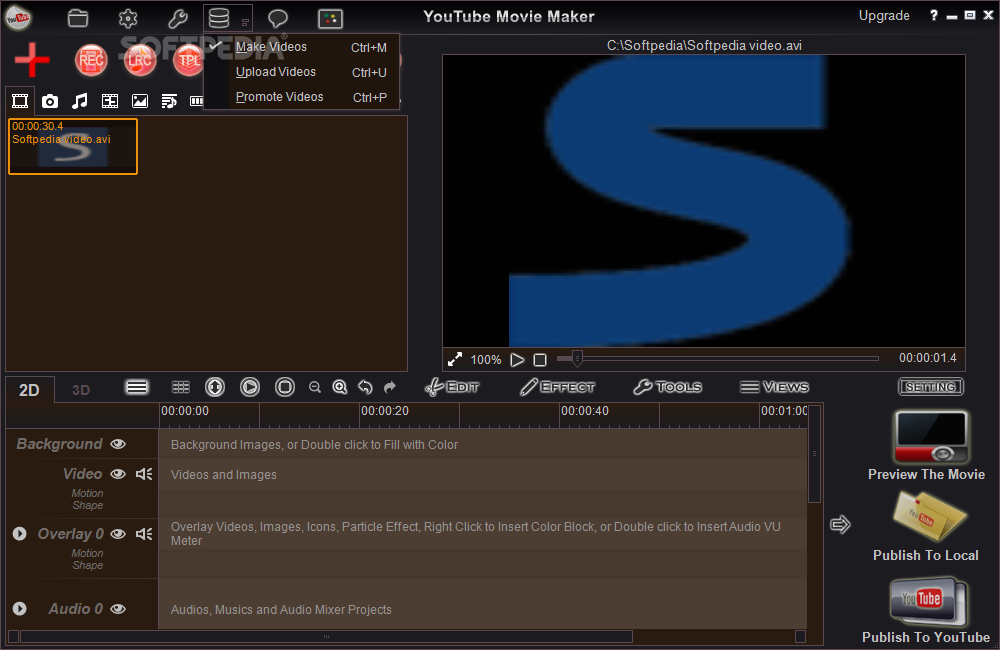Screen dimensions: 1000x650
Task: Toggle timeline line view with bars icon
Action: click(x=137, y=387)
